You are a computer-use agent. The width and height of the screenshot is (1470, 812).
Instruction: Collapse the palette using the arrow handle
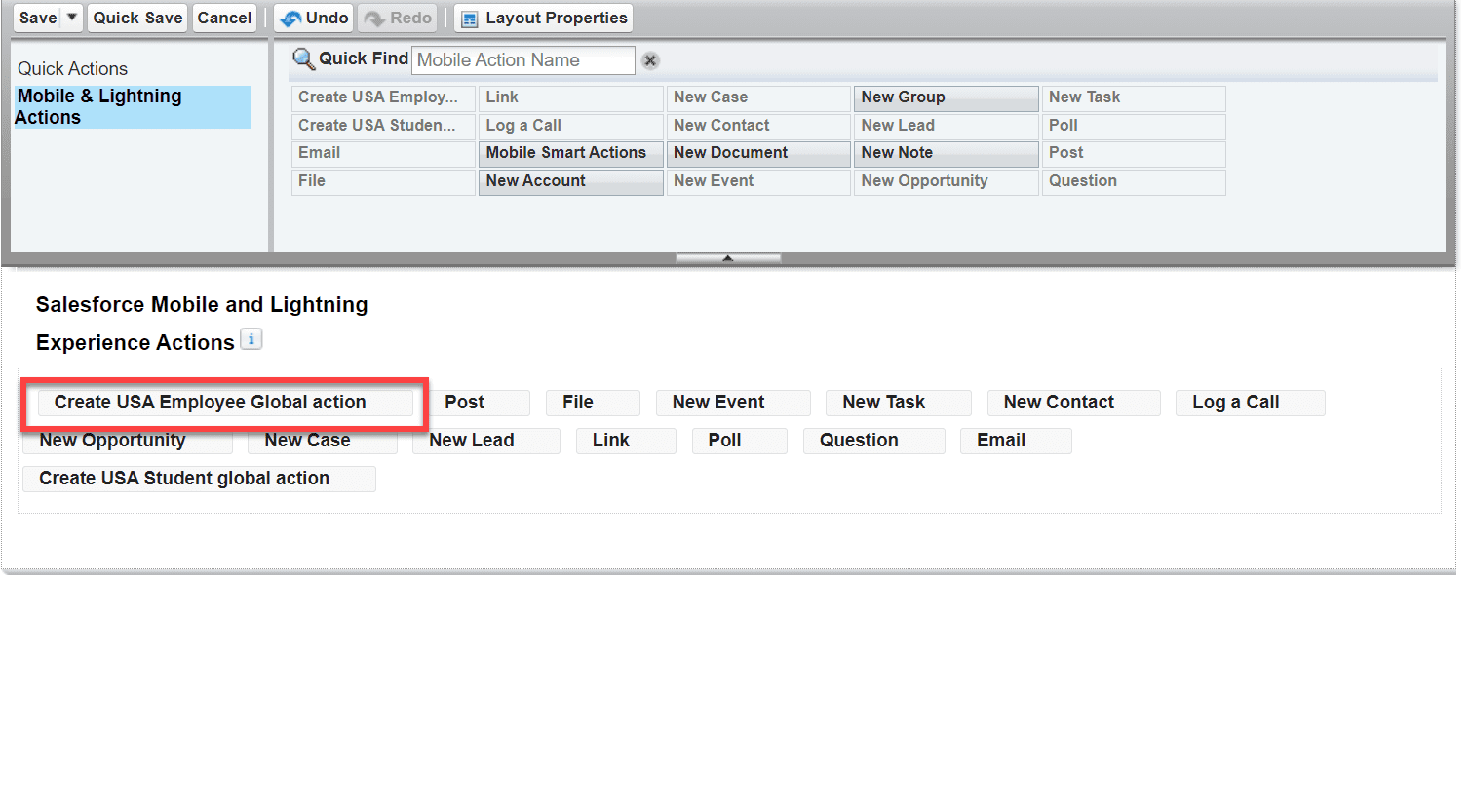[727, 256]
